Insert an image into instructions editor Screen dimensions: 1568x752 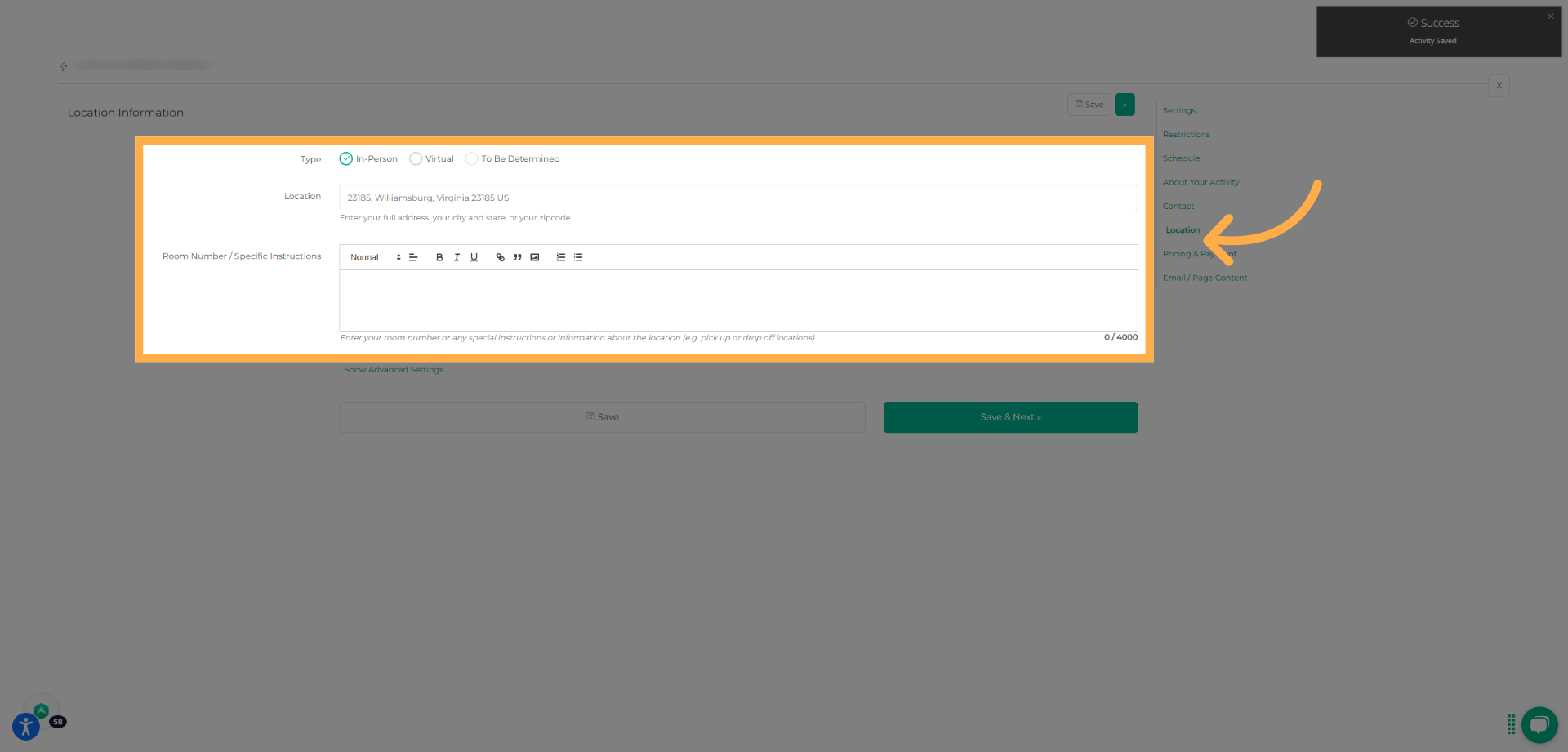[535, 257]
